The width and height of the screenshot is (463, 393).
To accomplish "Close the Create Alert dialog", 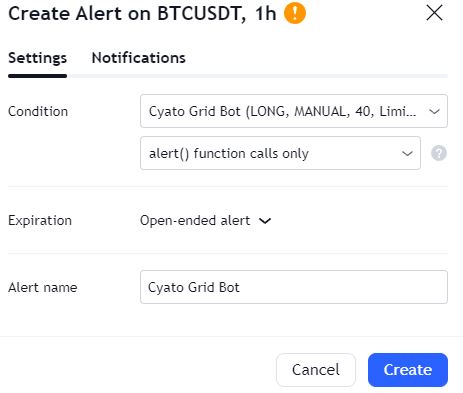I will point(434,13).
